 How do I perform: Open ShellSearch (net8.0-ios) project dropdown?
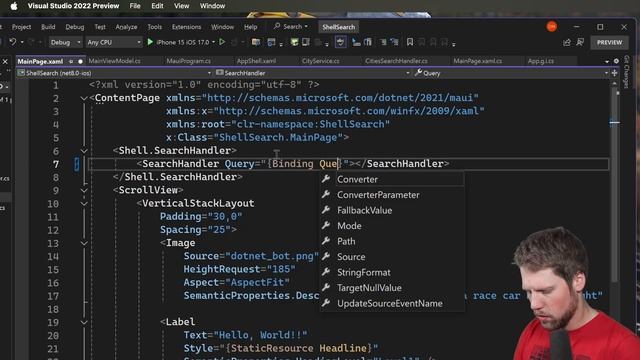coord(114,73)
